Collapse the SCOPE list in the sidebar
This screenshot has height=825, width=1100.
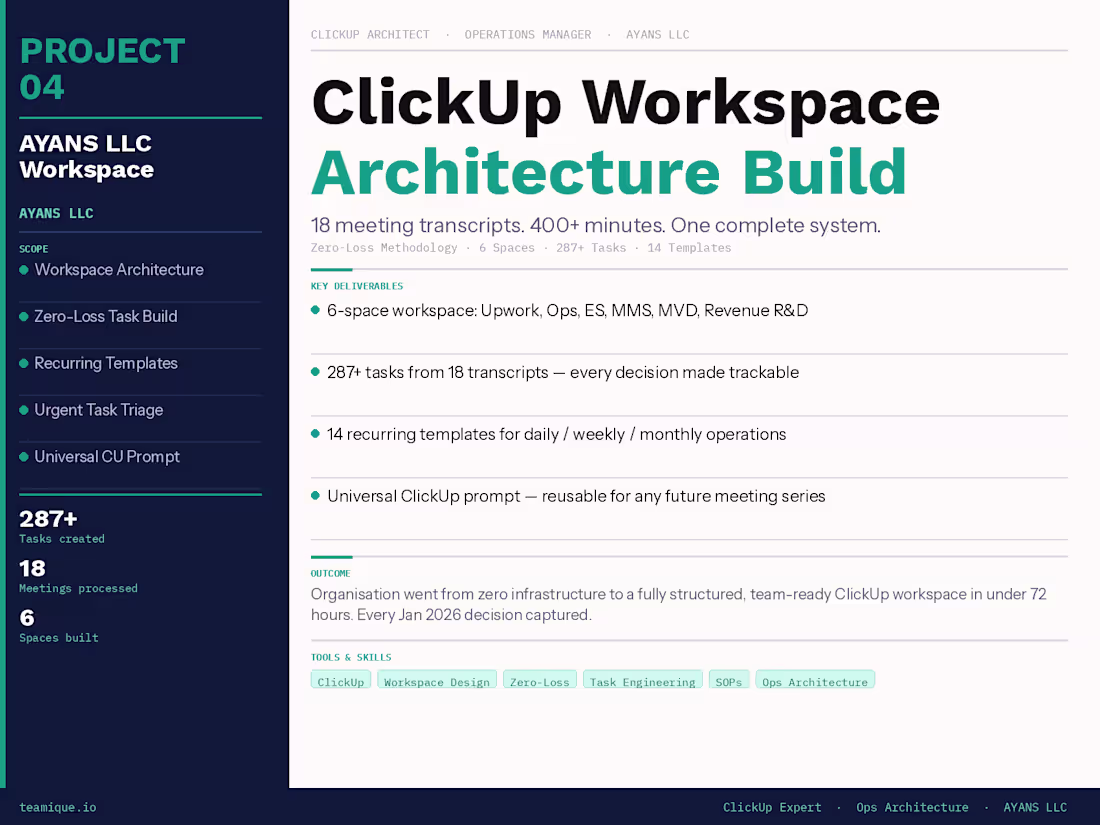[33, 248]
